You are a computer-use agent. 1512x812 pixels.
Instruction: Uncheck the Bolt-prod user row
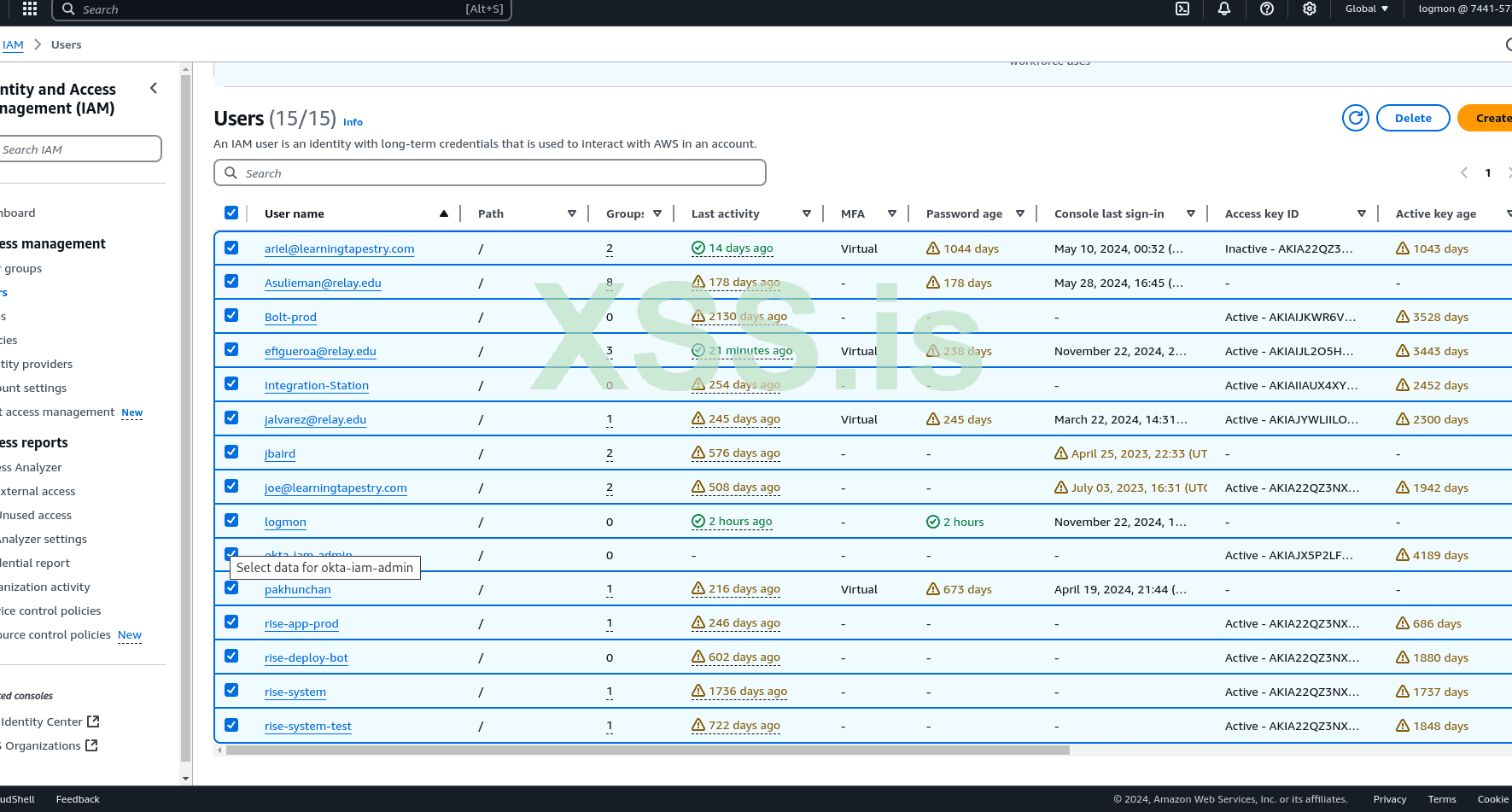click(231, 315)
